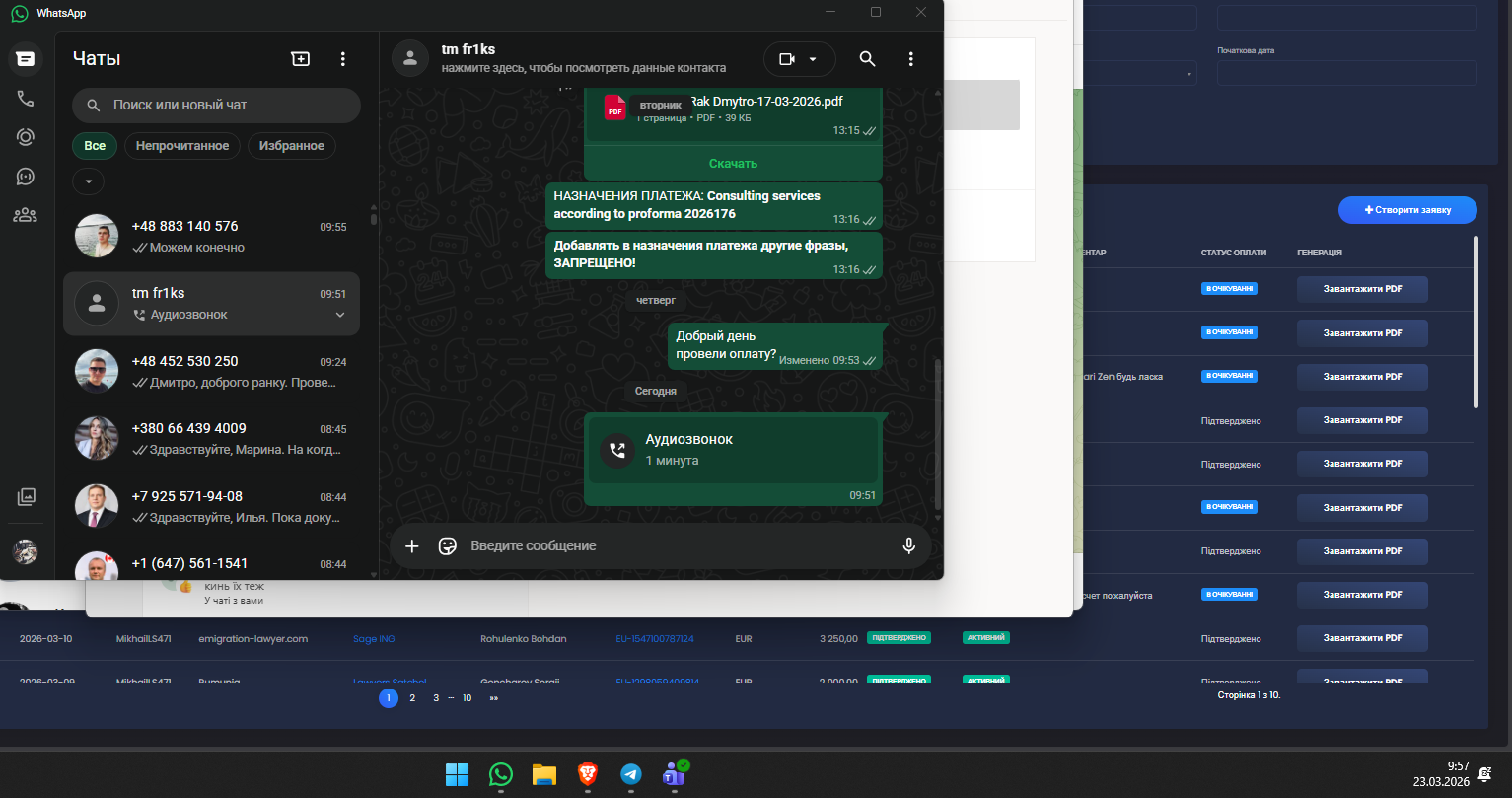This screenshot has height=798, width=1512.
Task: Start a video call with tm fr1ks
Action: (787, 59)
